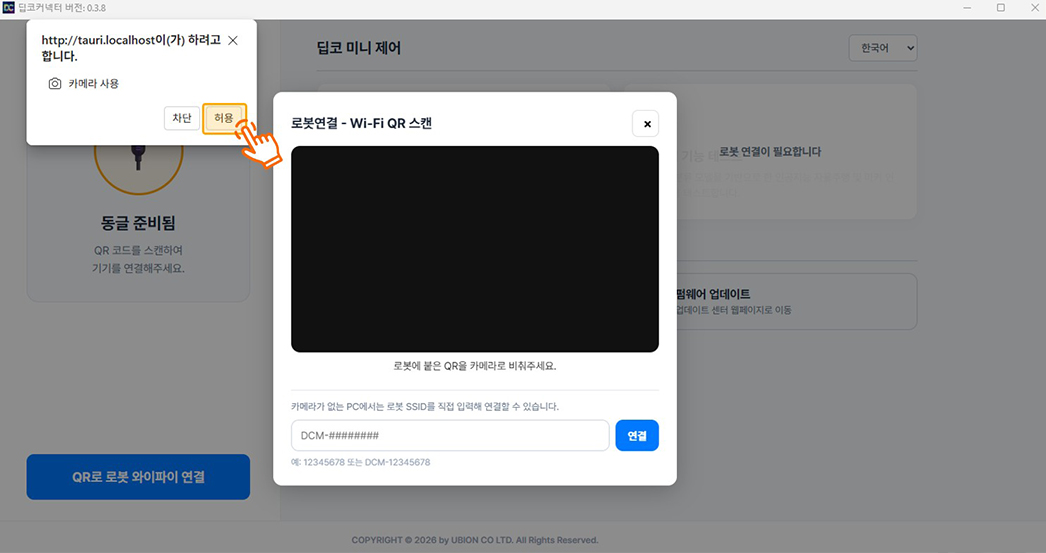Image resolution: width=1046 pixels, height=553 pixels.
Task: Click the blue 연결 connect button
Action: coord(637,436)
